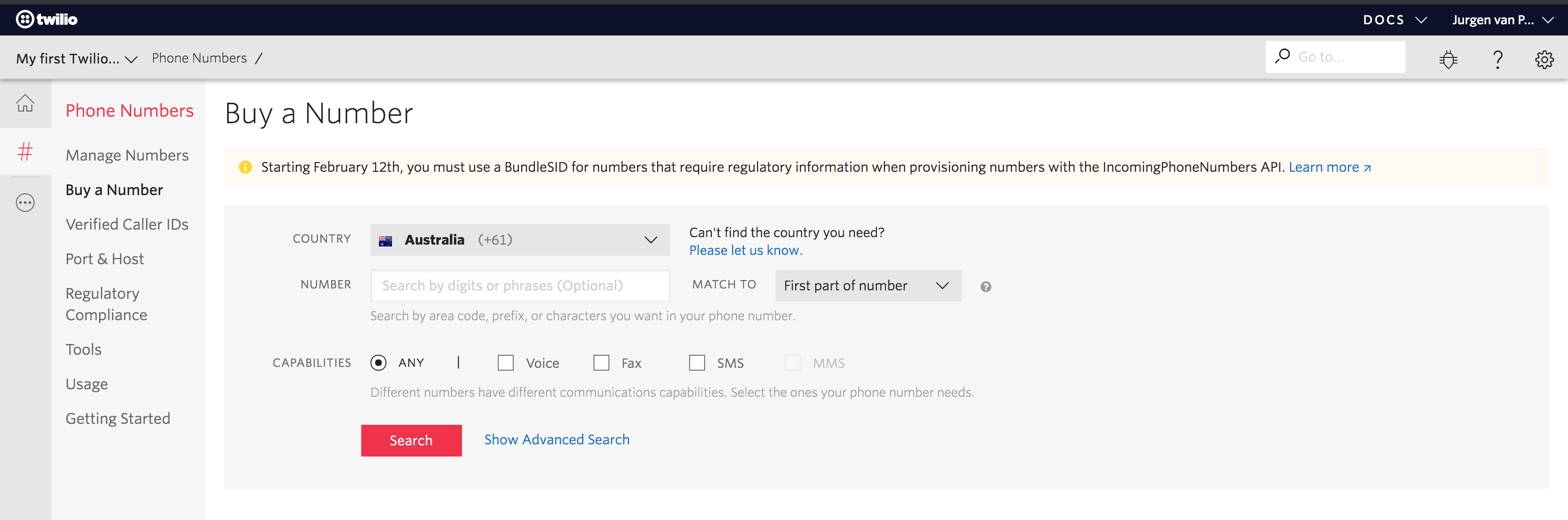Screen dimensions: 1568x520
Task: Open Getting Started in sidebar
Action: 118,419
